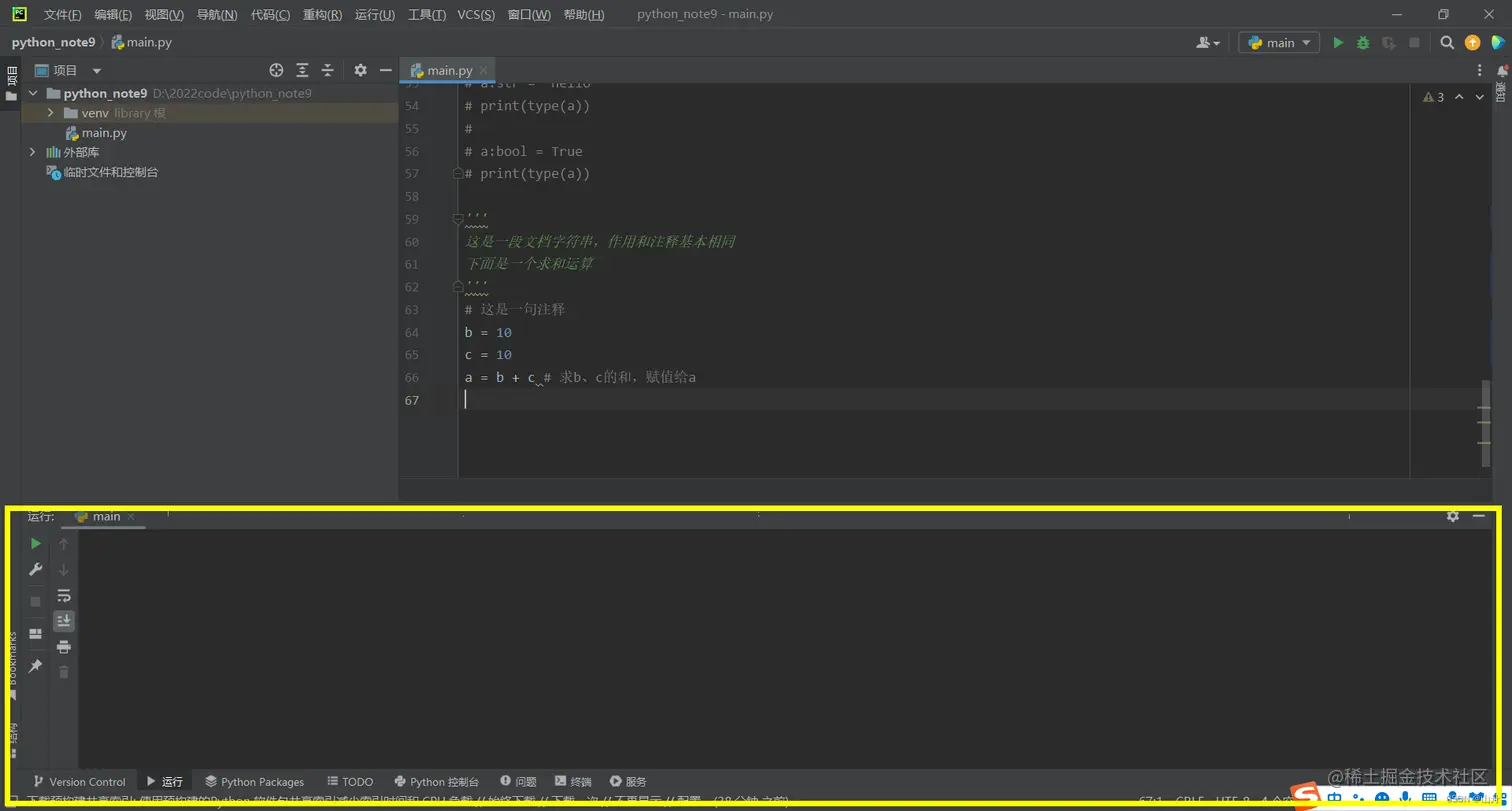Screen dimensions: 1512x811
Task: Expand all items in Project panel
Action: pyautogui.click(x=303, y=70)
